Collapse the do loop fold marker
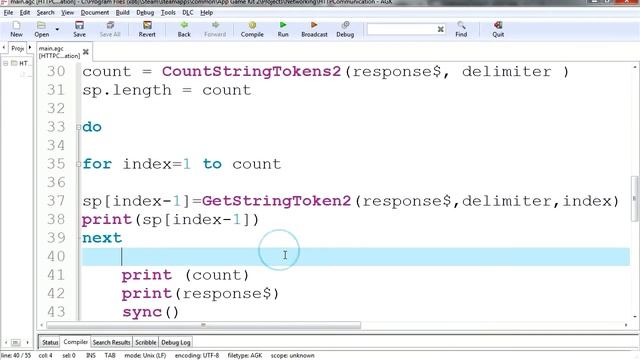This screenshot has height=360, width=640. [x=78, y=127]
